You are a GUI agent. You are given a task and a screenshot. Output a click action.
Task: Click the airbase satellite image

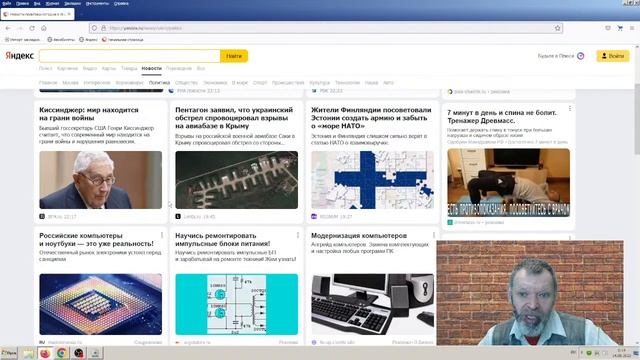pos(236,180)
